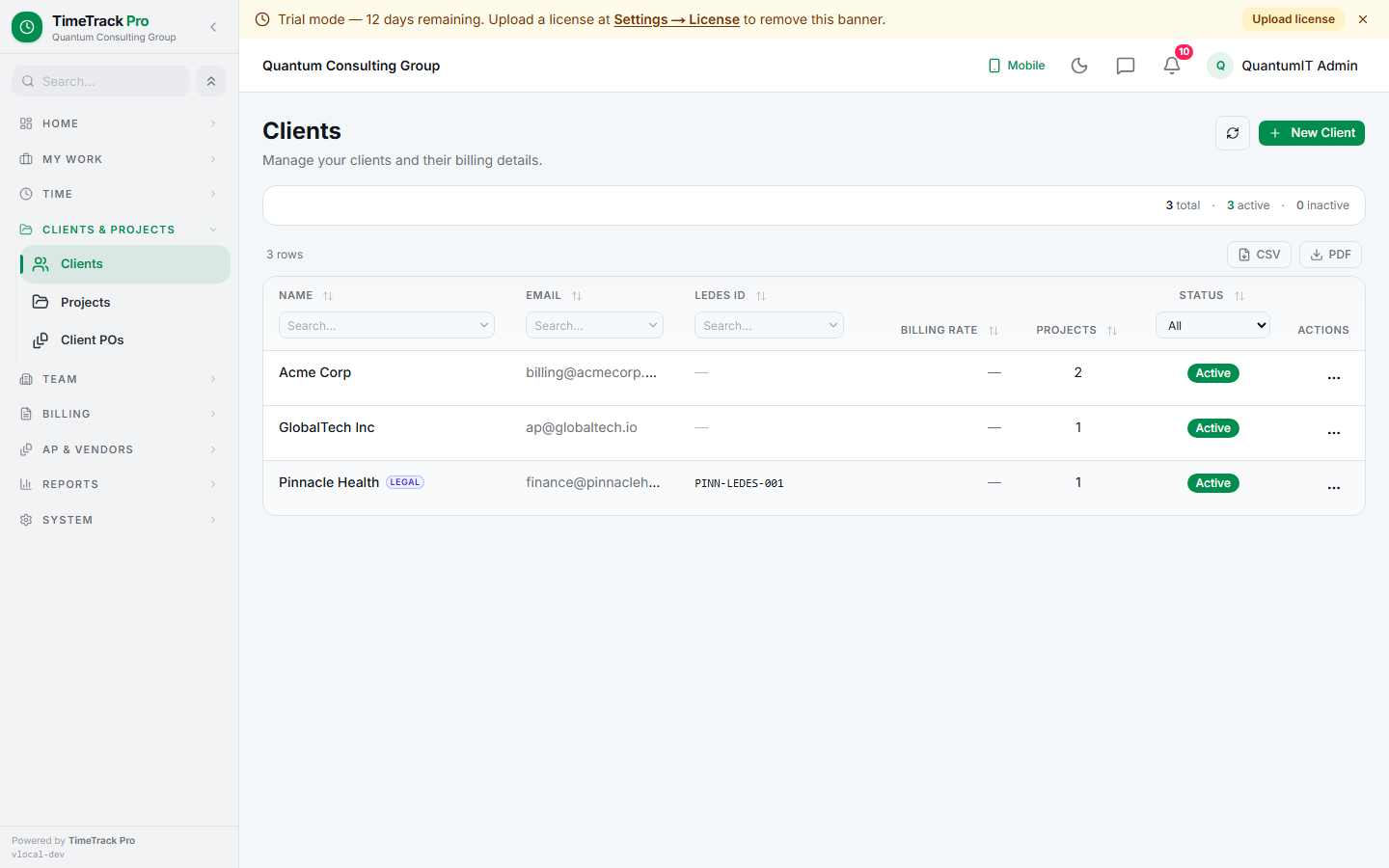Open actions menu for Pinnacle Health
The width and height of the screenshot is (1389, 868).
tap(1334, 488)
